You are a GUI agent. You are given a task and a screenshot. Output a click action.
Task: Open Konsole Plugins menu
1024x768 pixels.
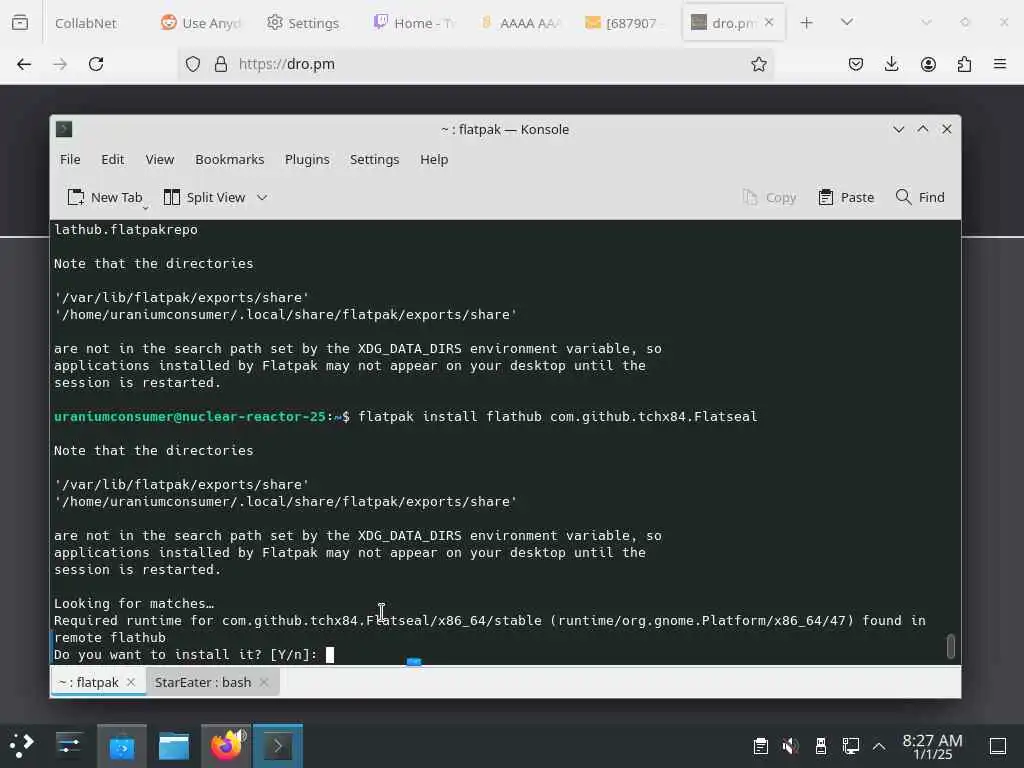pyautogui.click(x=307, y=159)
